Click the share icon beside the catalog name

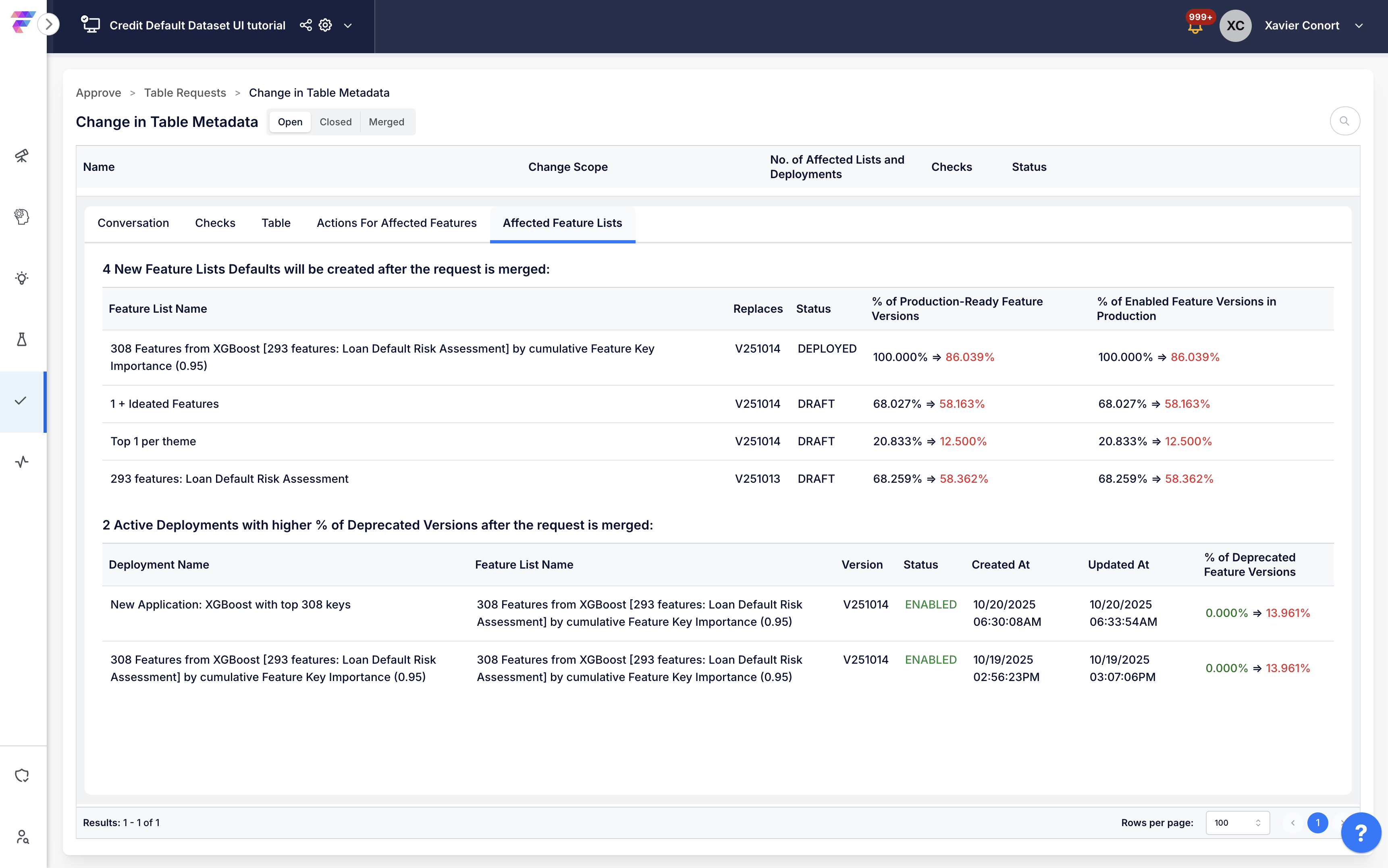coord(305,25)
